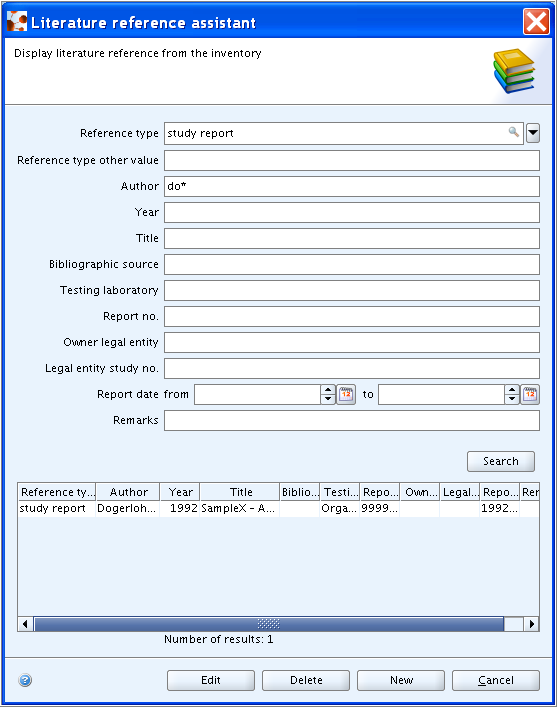Click the Delete button
The height and width of the screenshot is (707, 557).
[x=306, y=680]
